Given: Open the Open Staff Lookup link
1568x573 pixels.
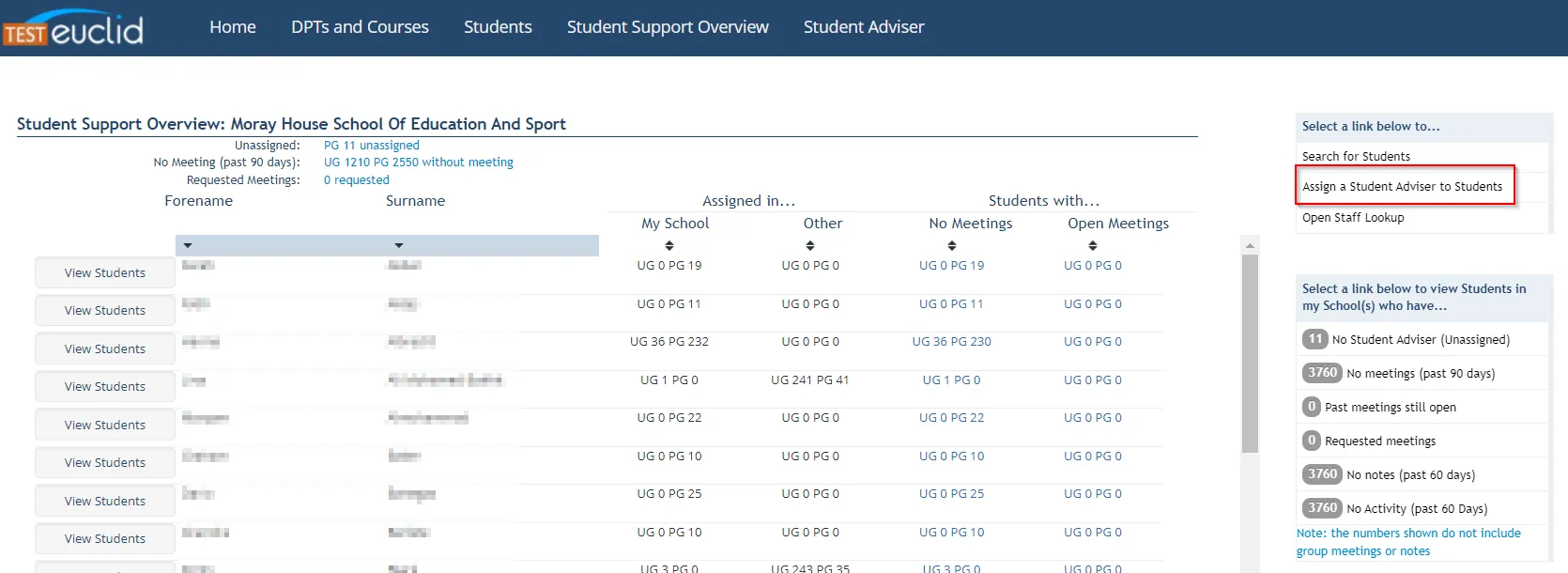Looking at the screenshot, I should [1353, 218].
